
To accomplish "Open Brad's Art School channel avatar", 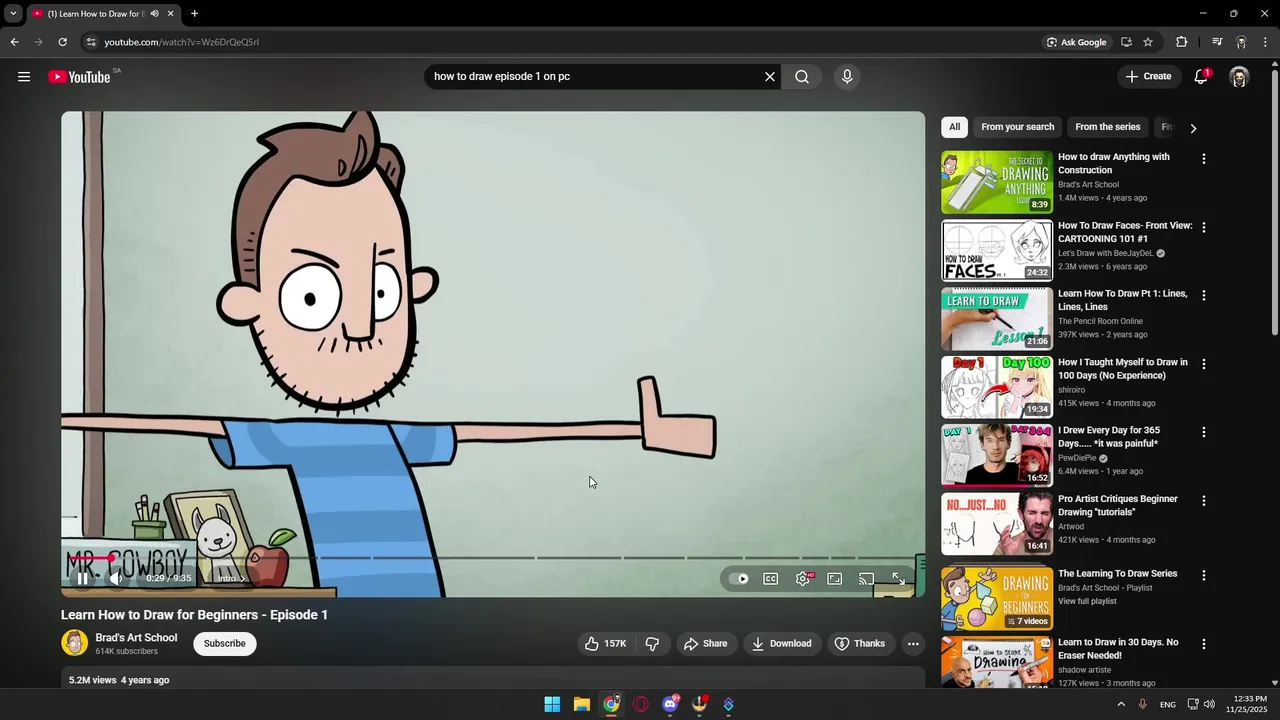I will [x=74, y=643].
